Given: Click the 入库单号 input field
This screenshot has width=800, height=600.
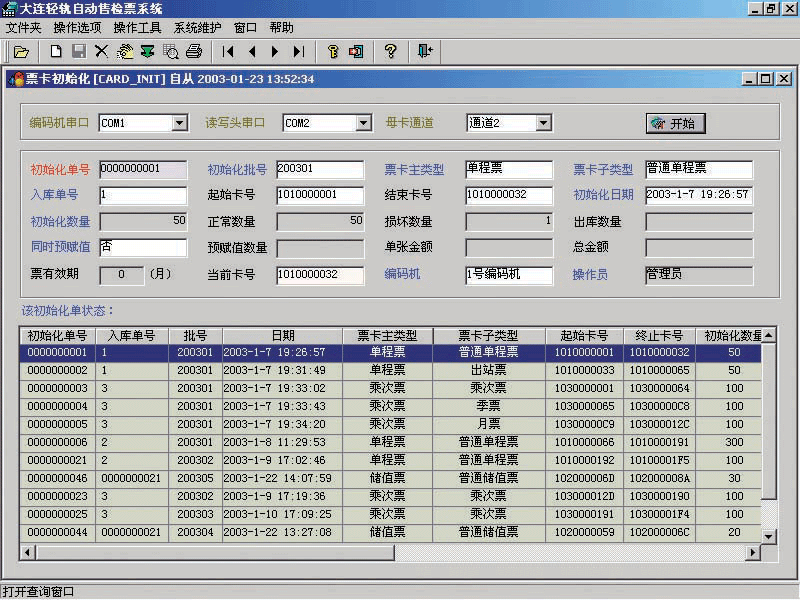Looking at the screenshot, I should [142, 195].
